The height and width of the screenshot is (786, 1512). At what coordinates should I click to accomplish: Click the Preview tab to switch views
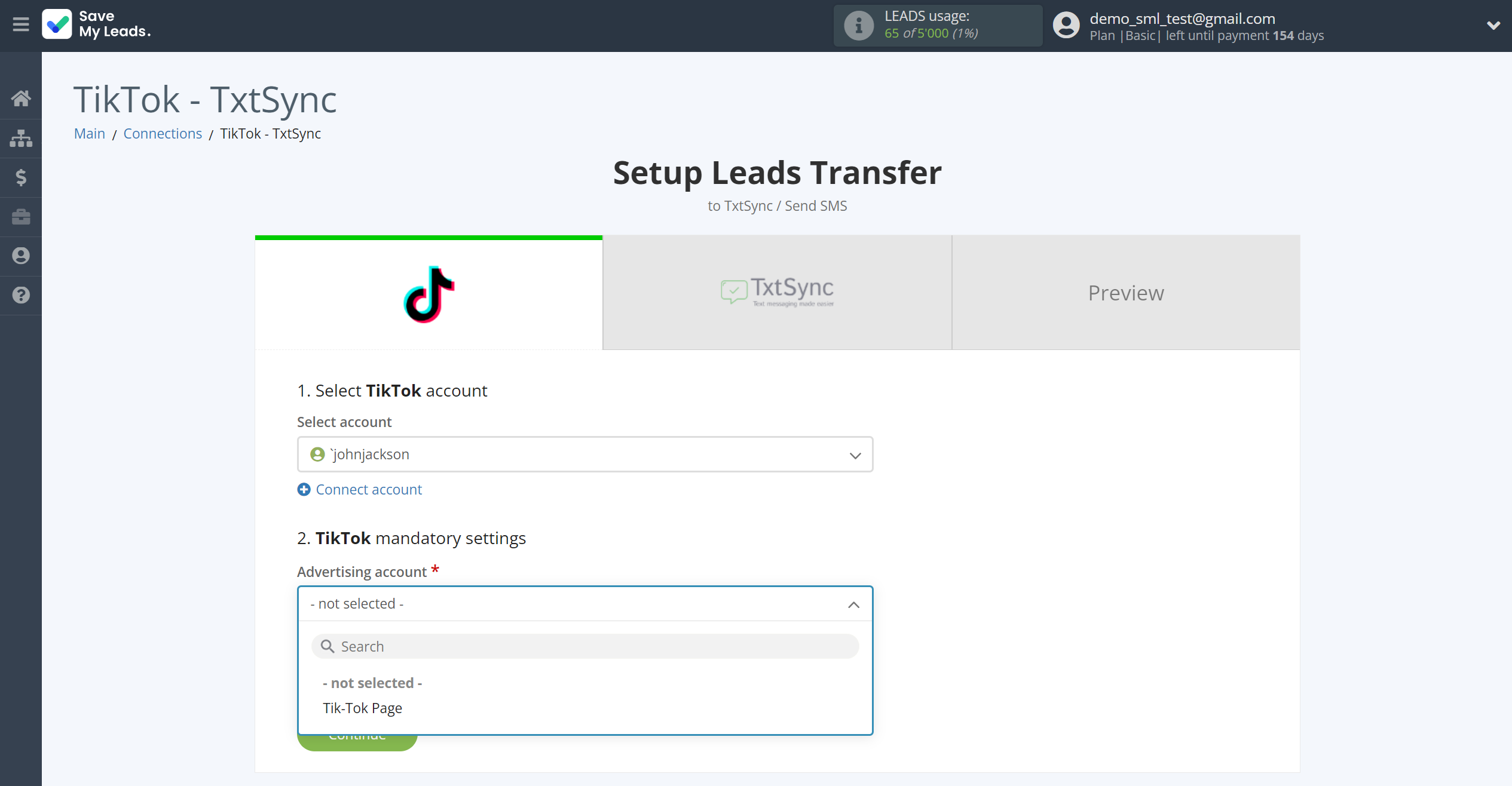click(x=1126, y=293)
